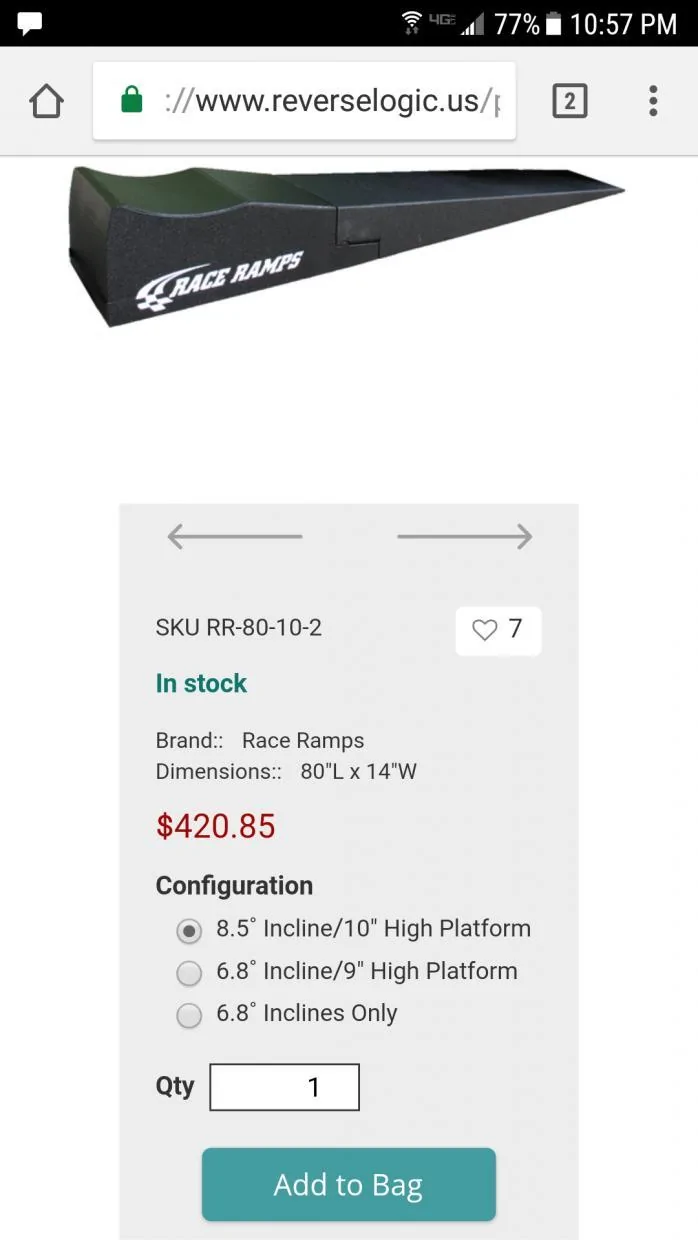Screen dimensions: 698x1240
Task: Tap the browser home icon
Action: coord(47,101)
